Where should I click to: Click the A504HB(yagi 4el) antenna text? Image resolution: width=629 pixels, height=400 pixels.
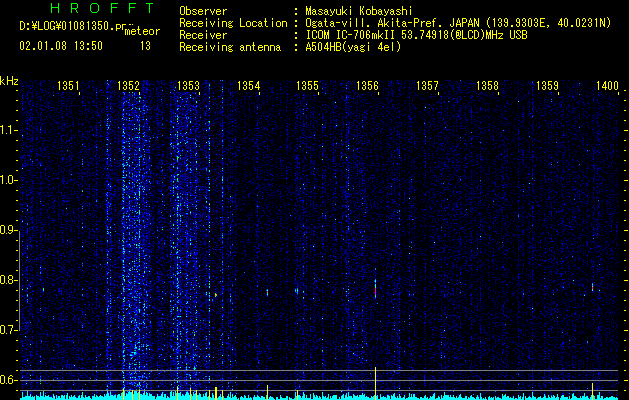coord(353,47)
